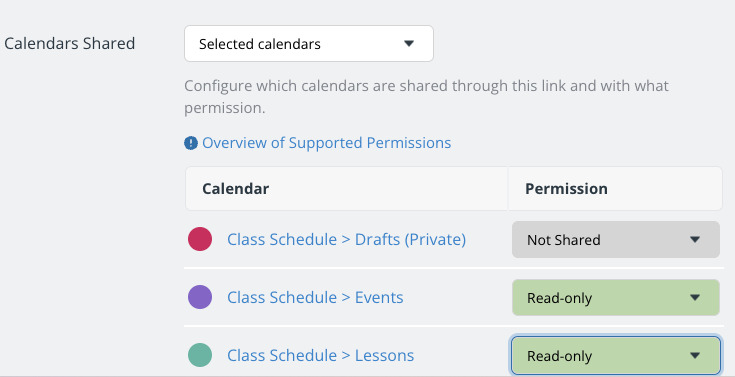Click the red Drafts calendar color dot
The image size is (735, 377).
[200, 239]
